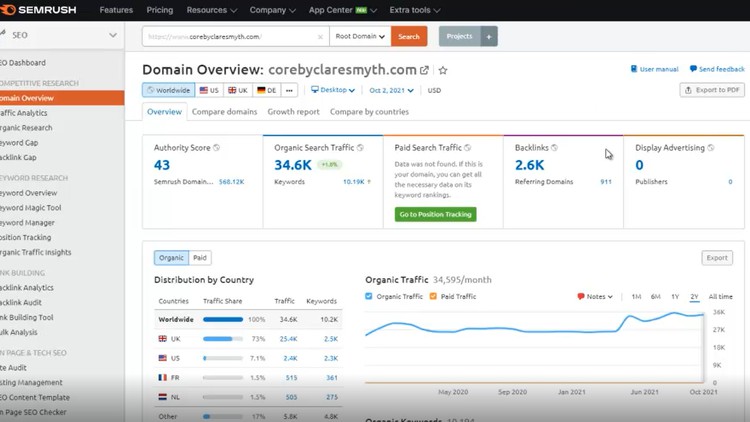Clear the domain search field
750x422 pixels.
click(320, 37)
